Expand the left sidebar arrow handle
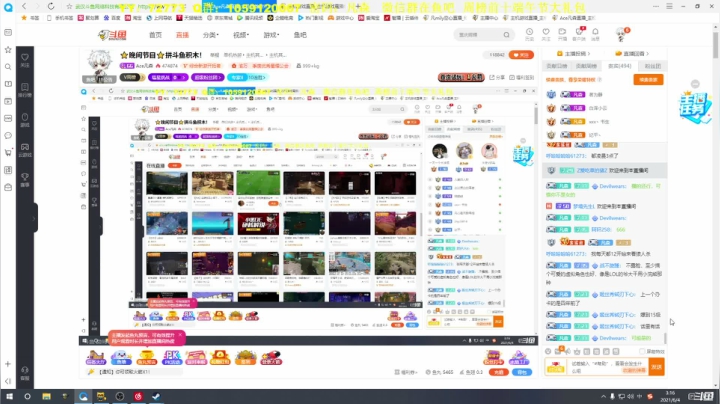Viewport: 720px width, 404px height. point(33,218)
